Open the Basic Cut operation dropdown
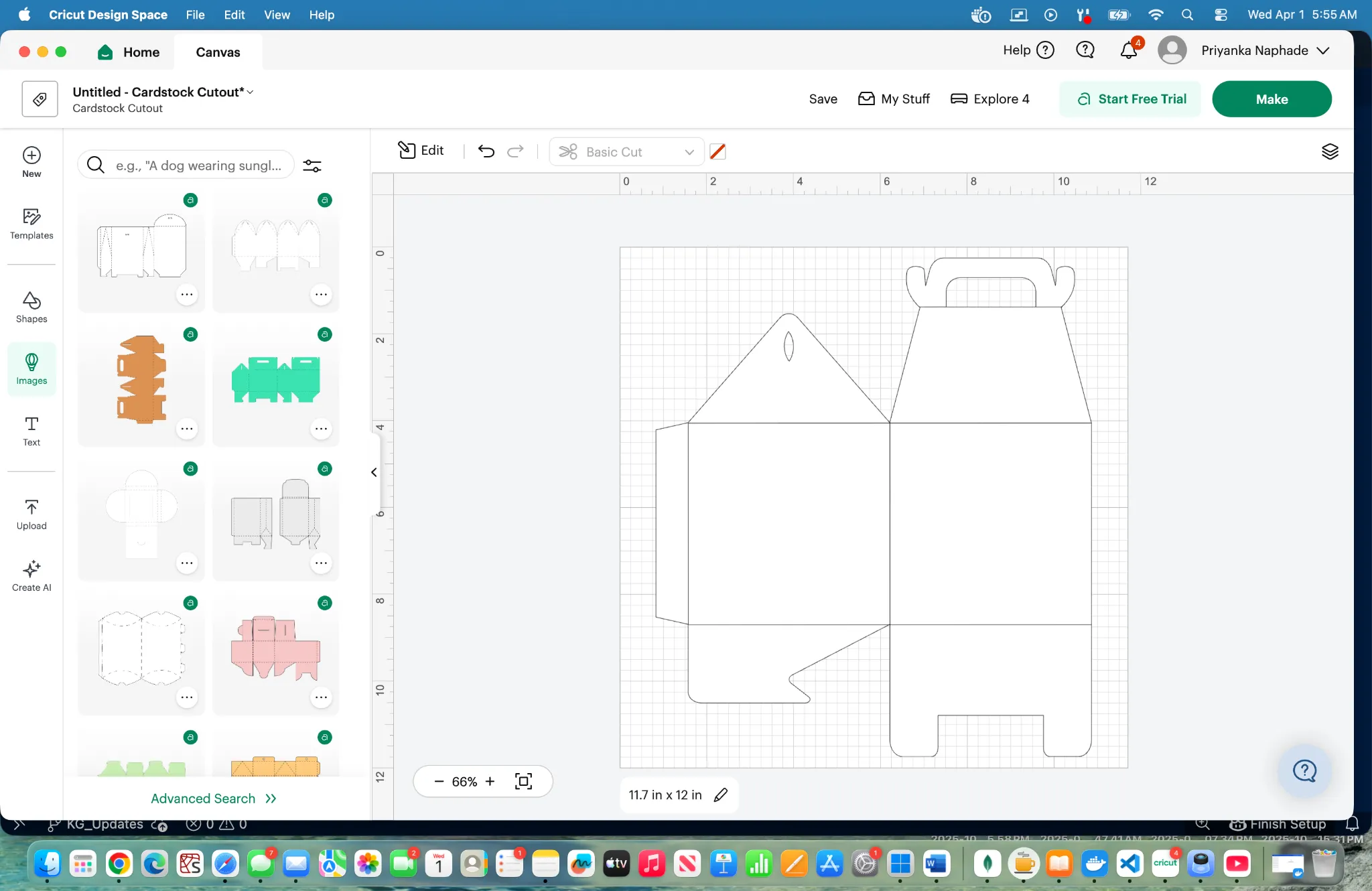The height and width of the screenshot is (891, 1372). 626,152
